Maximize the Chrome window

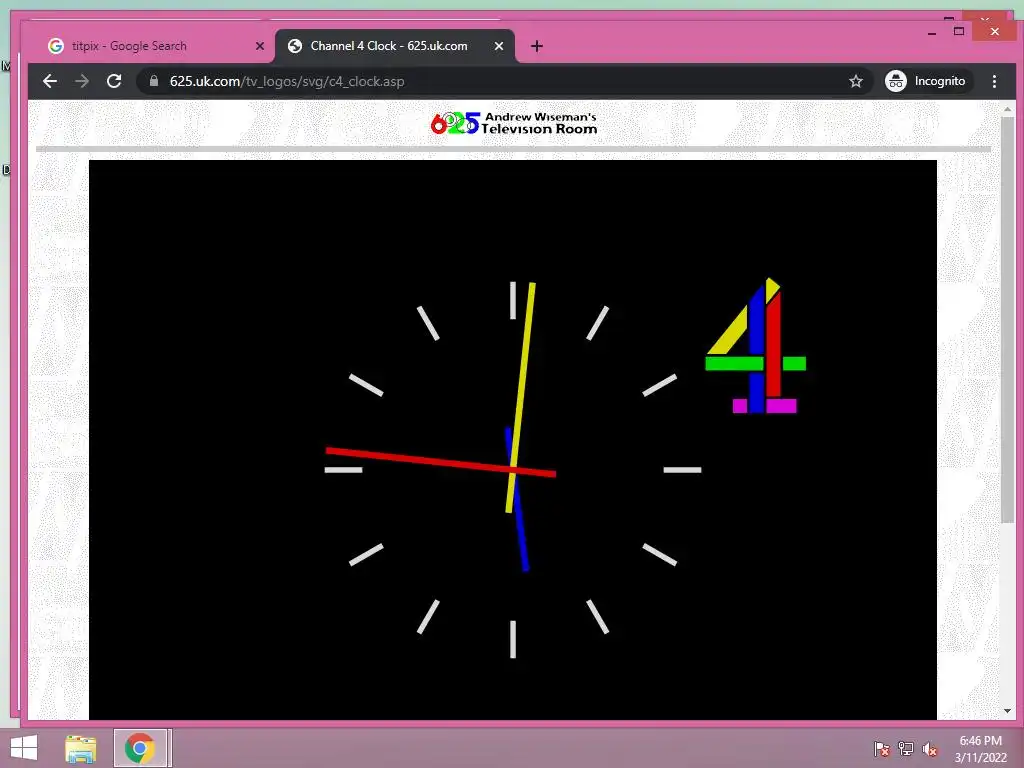pos(959,31)
